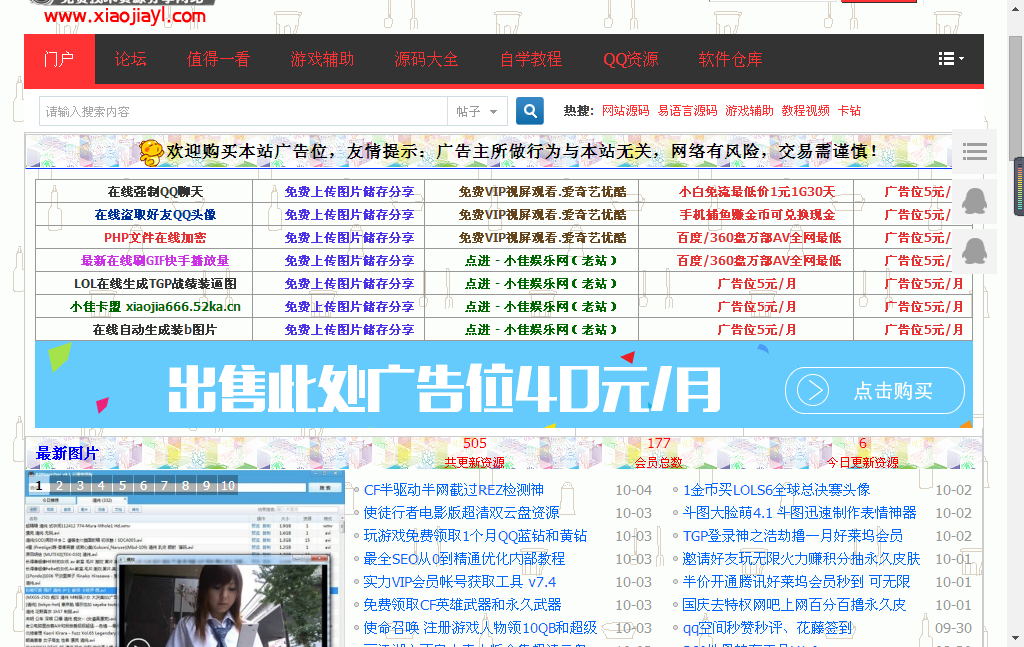This screenshot has width=1024, height=647.
Task: Open 在线自动生成装b图片 link
Action: pyautogui.click(x=155, y=330)
